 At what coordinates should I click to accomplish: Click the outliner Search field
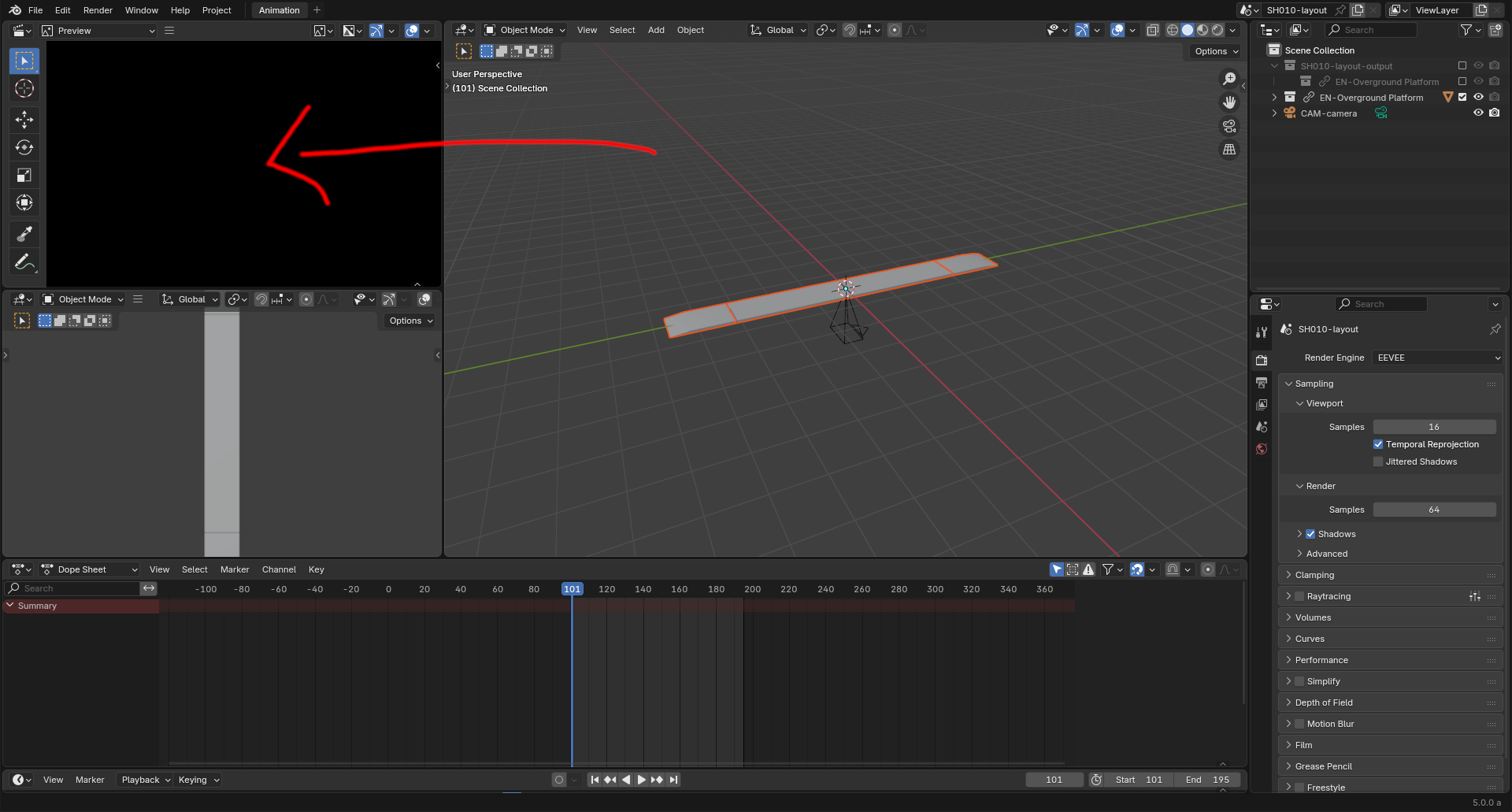coord(1370,30)
